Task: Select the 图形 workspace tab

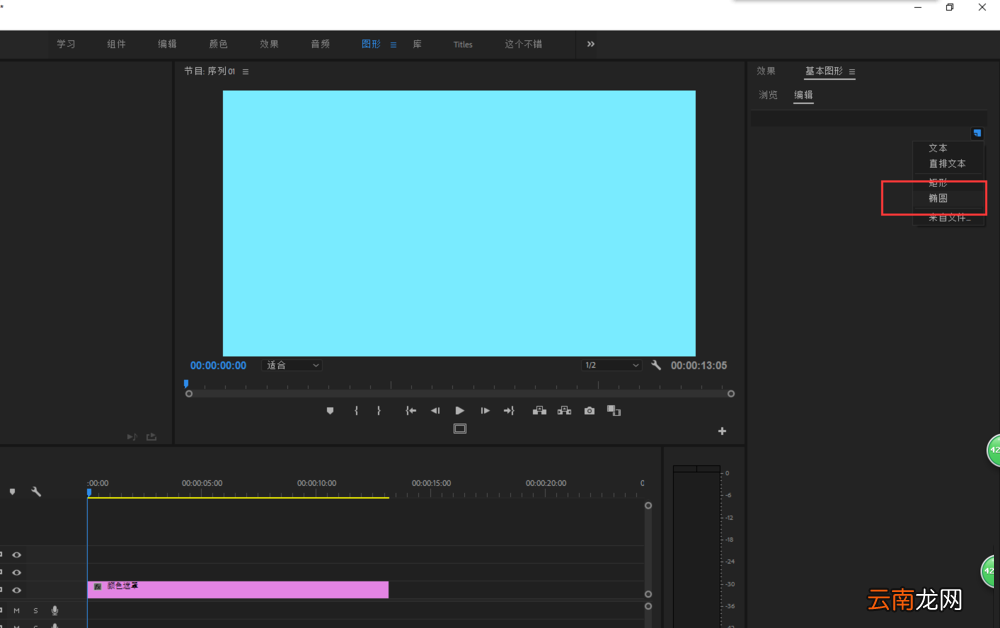Action: click(371, 44)
